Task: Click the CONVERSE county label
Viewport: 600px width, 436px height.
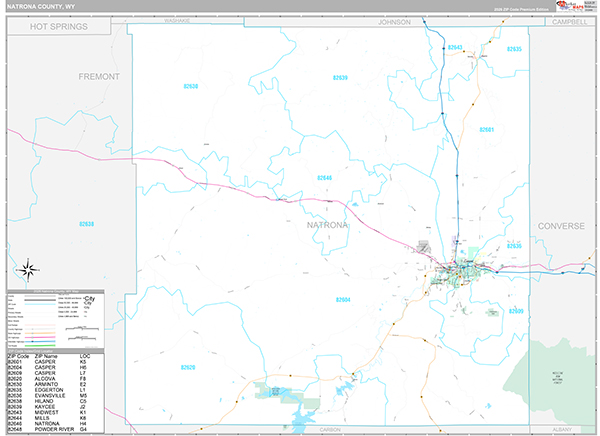Action: pos(560,226)
